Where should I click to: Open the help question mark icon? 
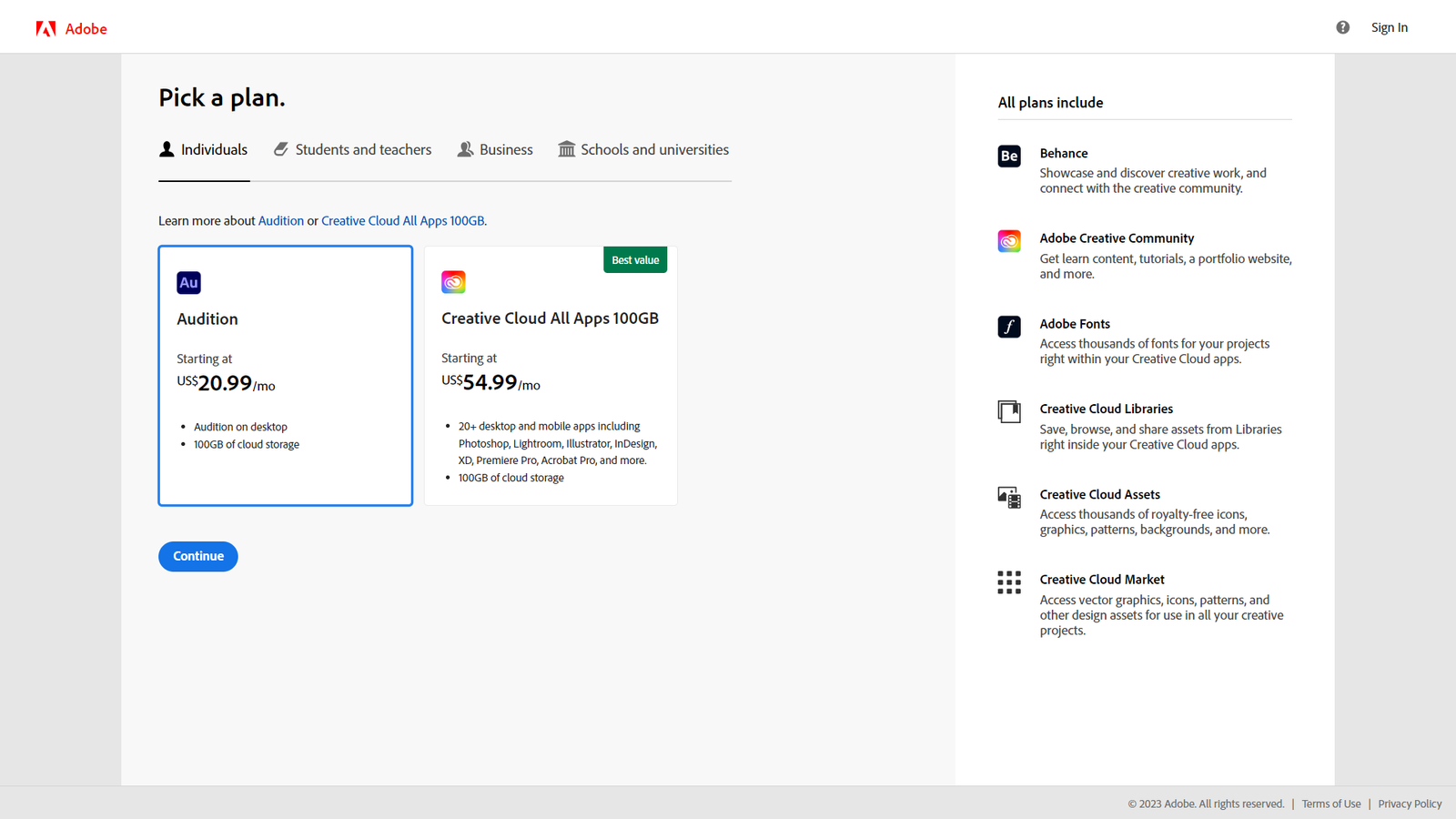(1343, 27)
